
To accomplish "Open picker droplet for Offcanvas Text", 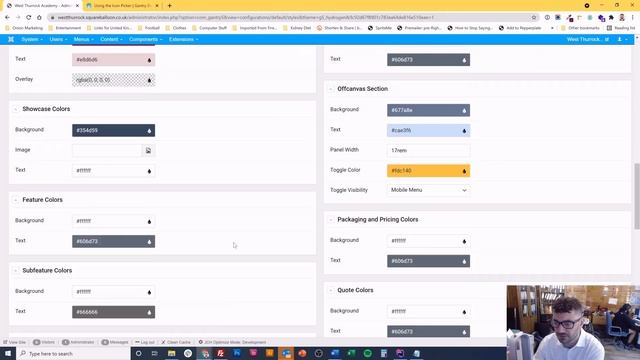I will point(464,131).
